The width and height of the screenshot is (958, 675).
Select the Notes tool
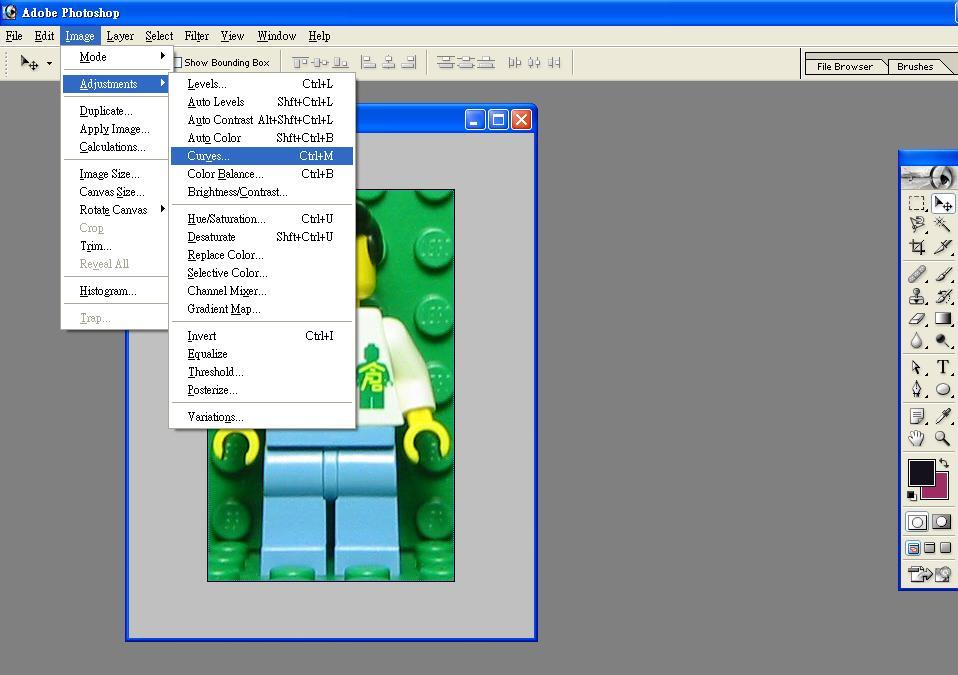[x=916, y=416]
